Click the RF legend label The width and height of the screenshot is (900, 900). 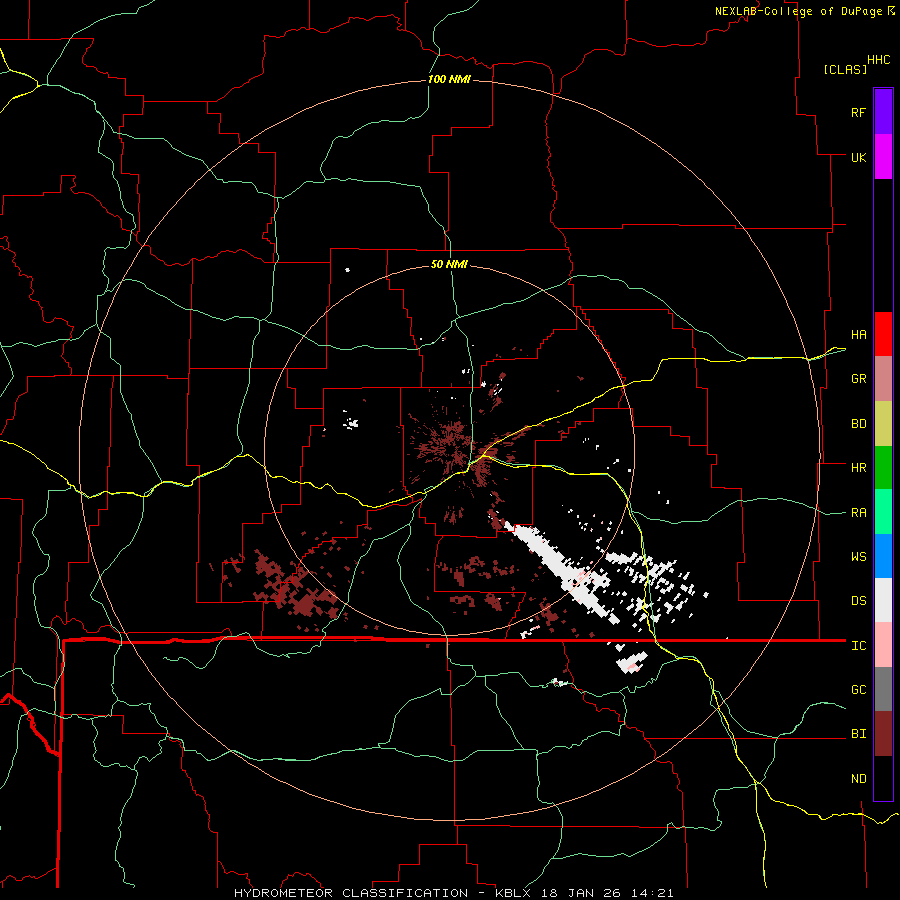click(x=858, y=112)
